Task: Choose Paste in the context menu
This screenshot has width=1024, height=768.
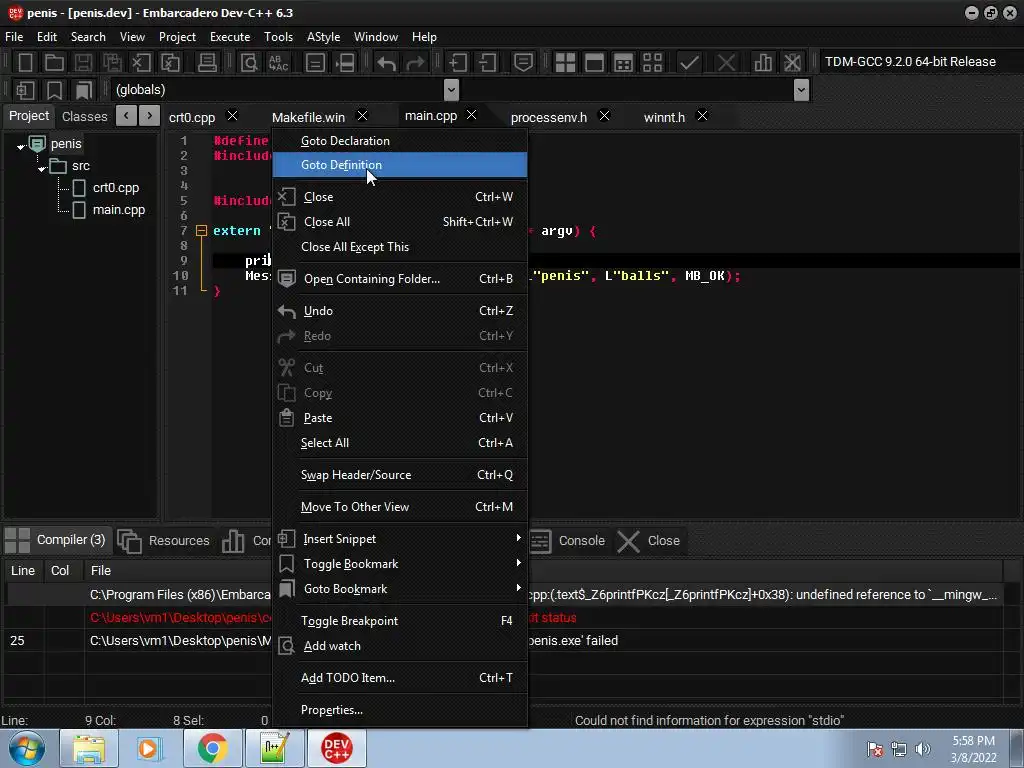Action: pos(400,418)
